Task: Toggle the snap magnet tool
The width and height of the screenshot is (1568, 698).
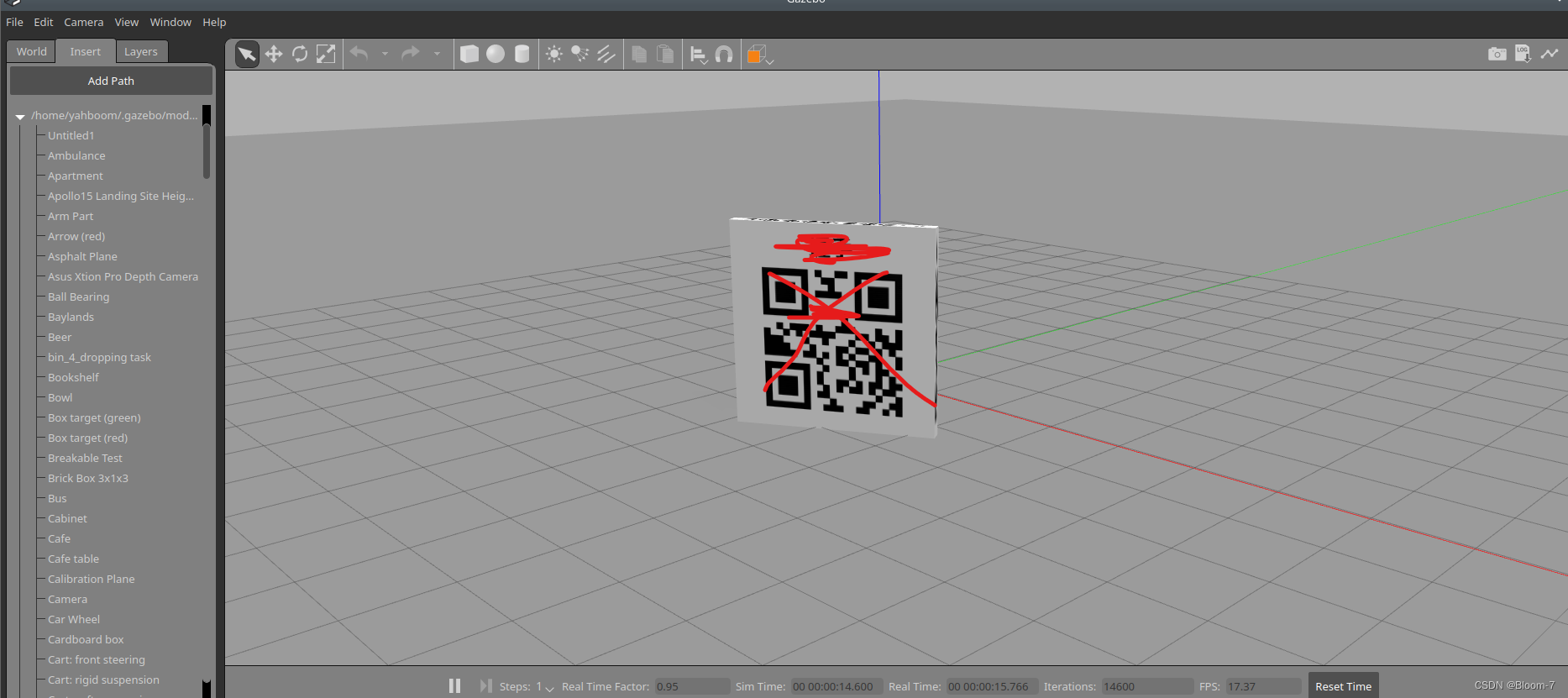Action: 724,55
